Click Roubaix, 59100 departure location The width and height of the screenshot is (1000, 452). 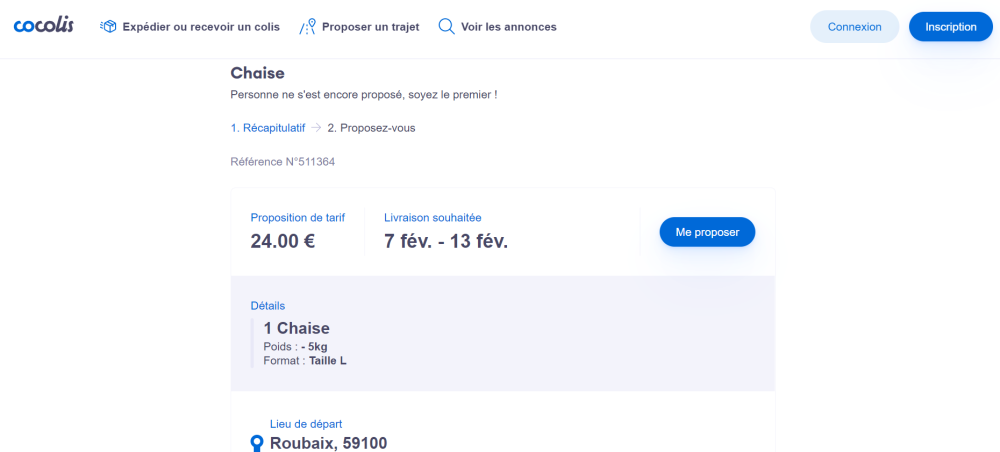[x=328, y=443]
